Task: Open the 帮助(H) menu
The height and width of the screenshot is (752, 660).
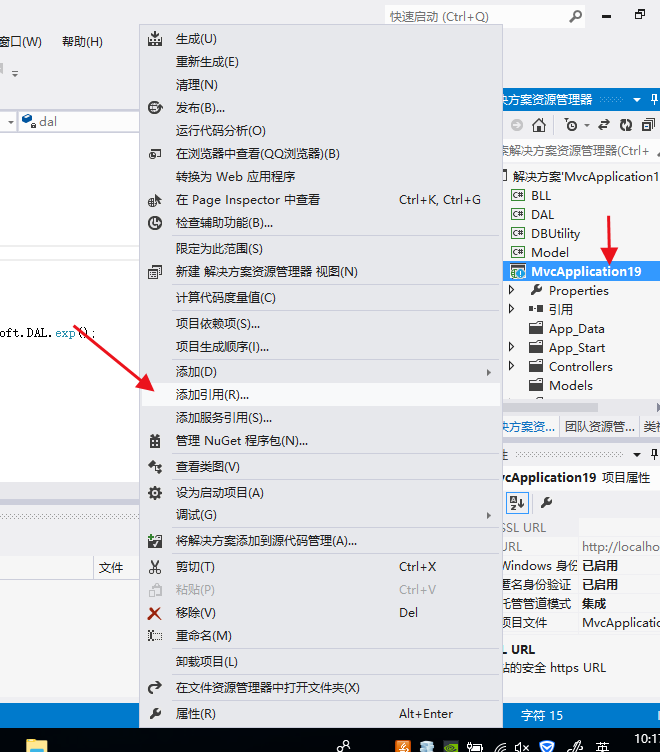Action: pos(82,42)
